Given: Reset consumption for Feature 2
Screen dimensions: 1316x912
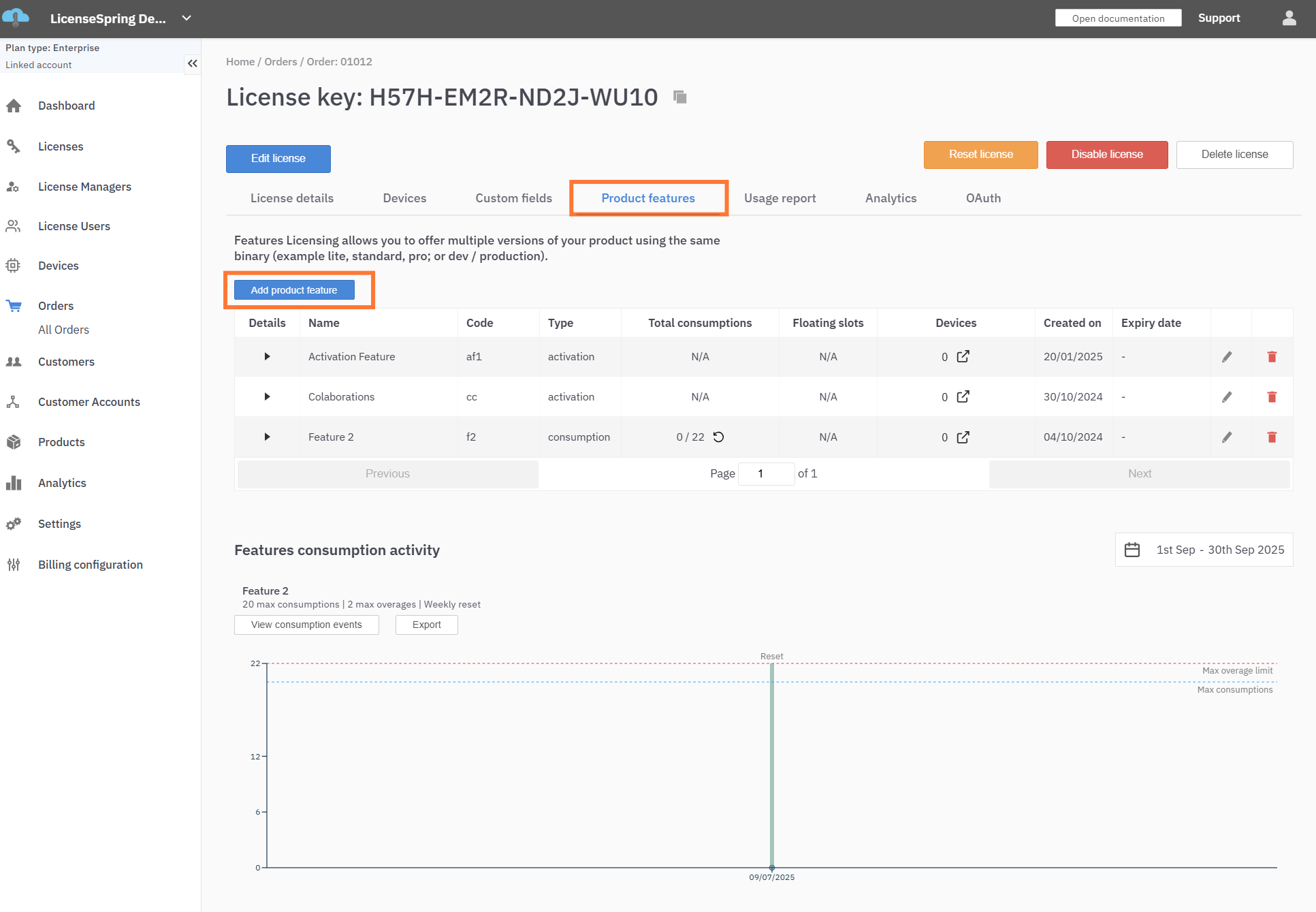Looking at the screenshot, I should (x=718, y=437).
